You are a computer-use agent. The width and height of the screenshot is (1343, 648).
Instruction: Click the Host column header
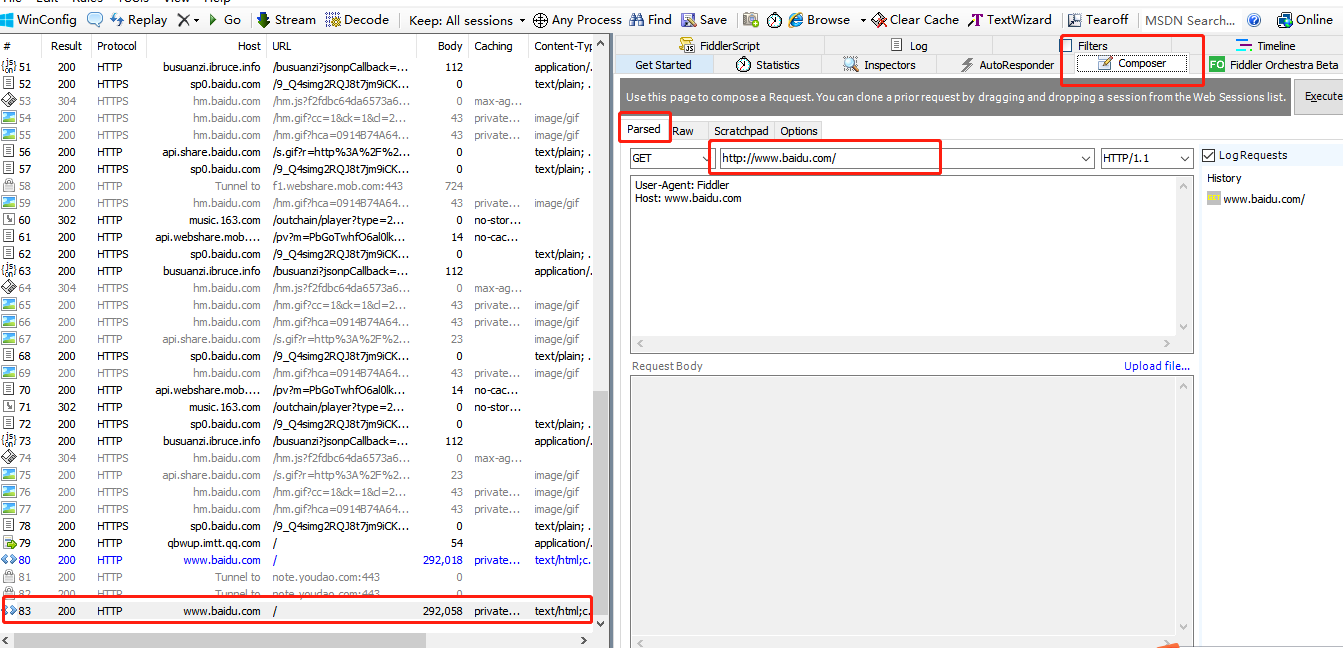207,46
